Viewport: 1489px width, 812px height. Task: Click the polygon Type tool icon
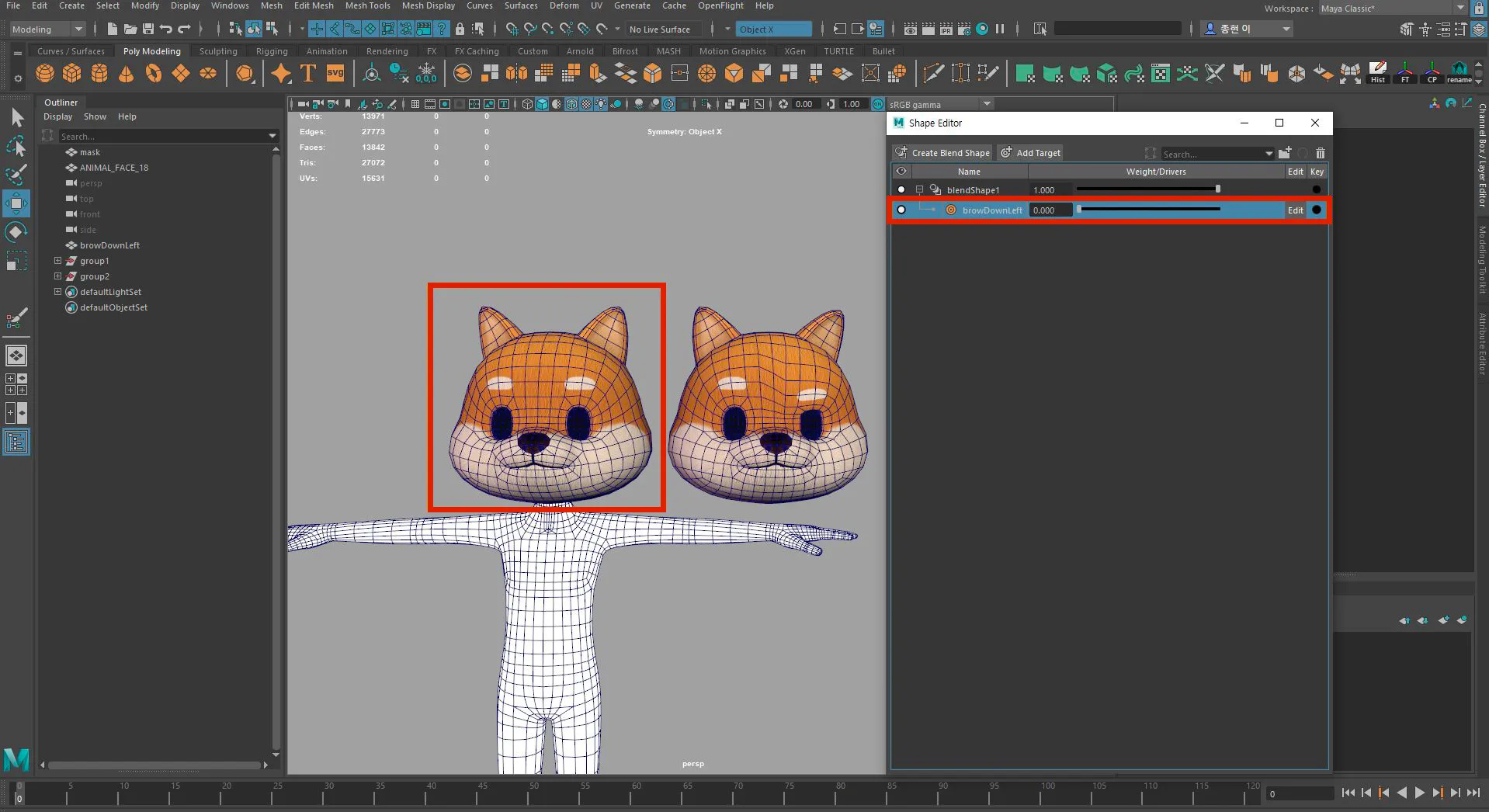(x=308, y=74)
